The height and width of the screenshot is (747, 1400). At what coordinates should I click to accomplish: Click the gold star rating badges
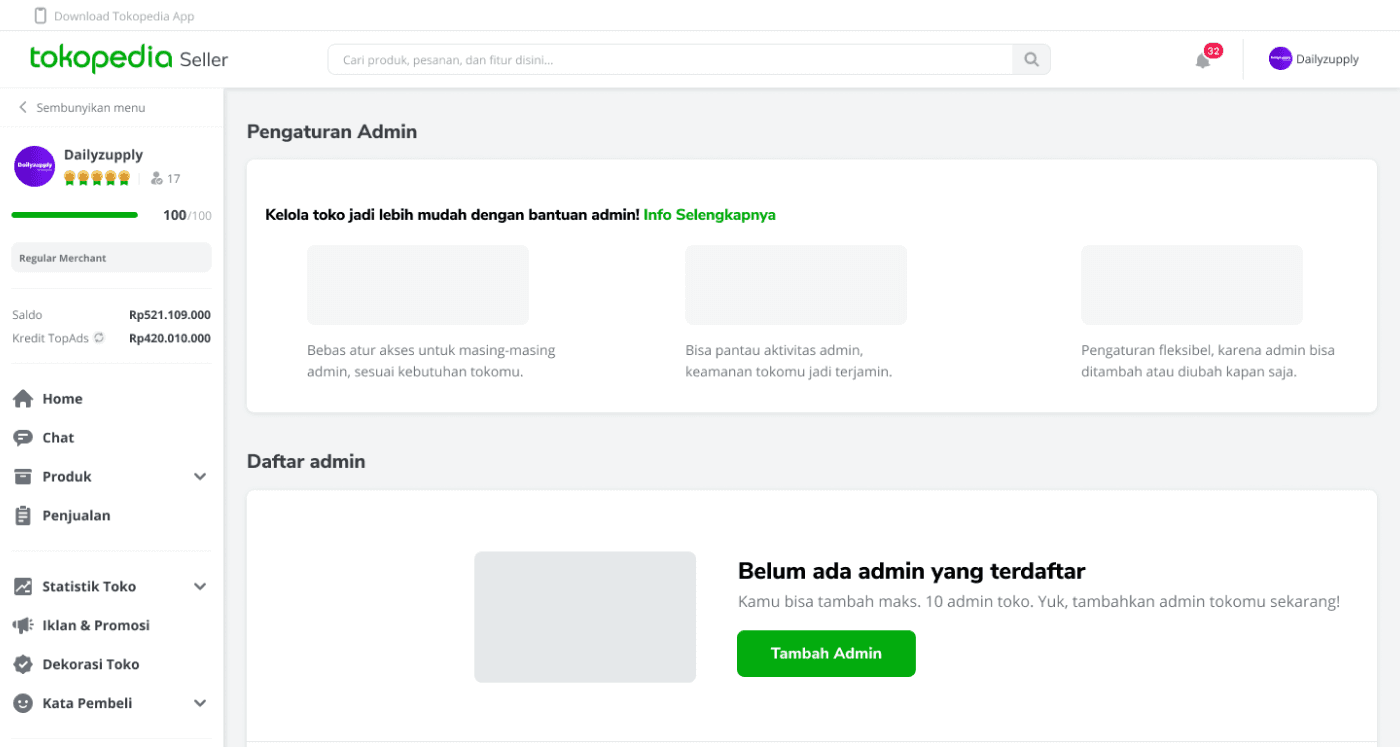[x=97, y=178]
